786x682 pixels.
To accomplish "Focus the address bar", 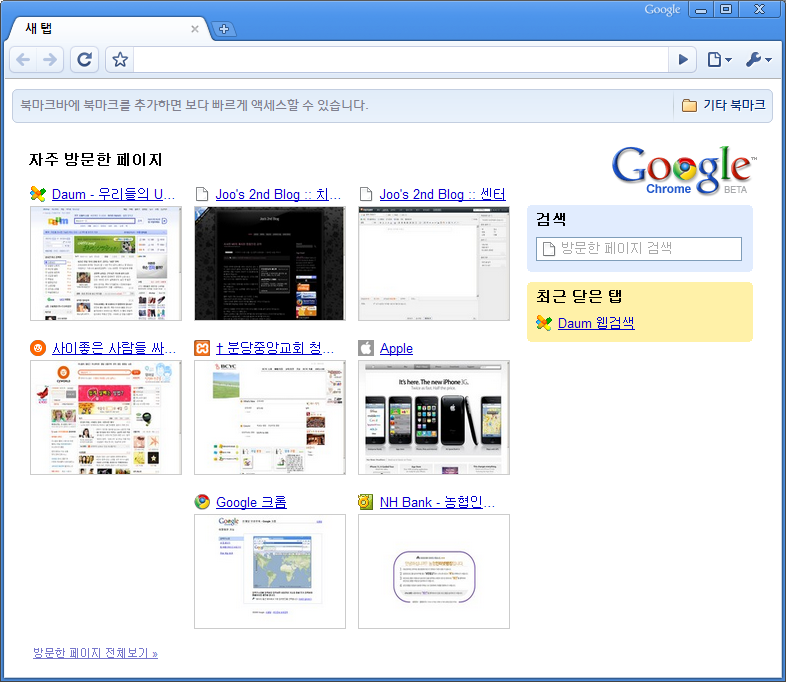I will [401, 60].
